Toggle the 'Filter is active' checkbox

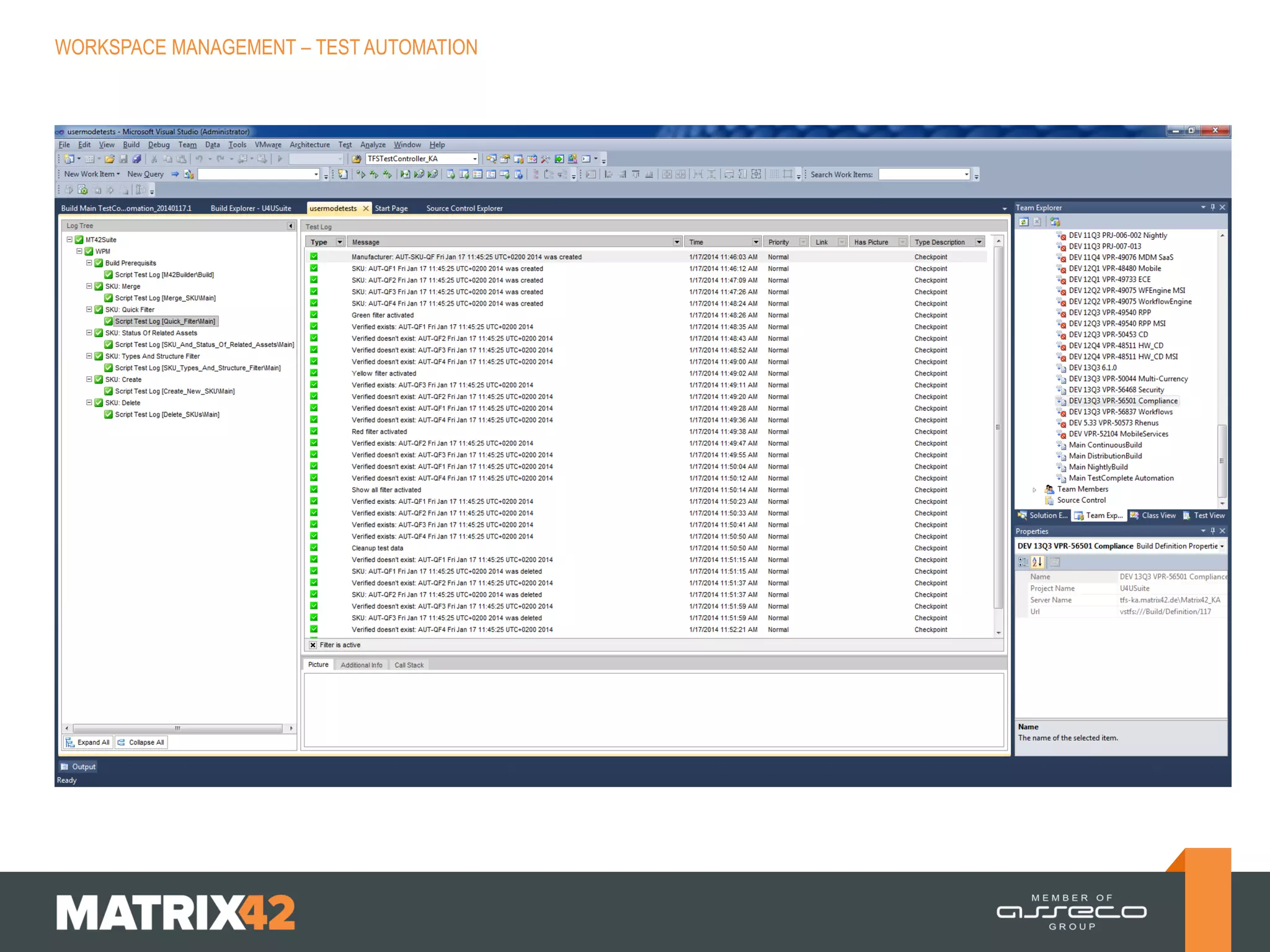[313, 645]
